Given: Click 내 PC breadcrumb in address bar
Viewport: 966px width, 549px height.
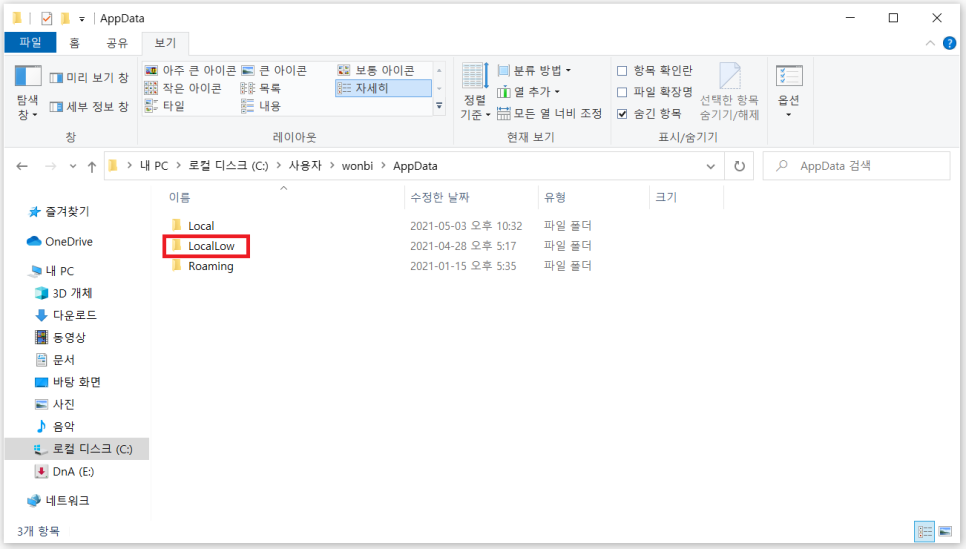Looking at the screenshot, I should 153,166.
